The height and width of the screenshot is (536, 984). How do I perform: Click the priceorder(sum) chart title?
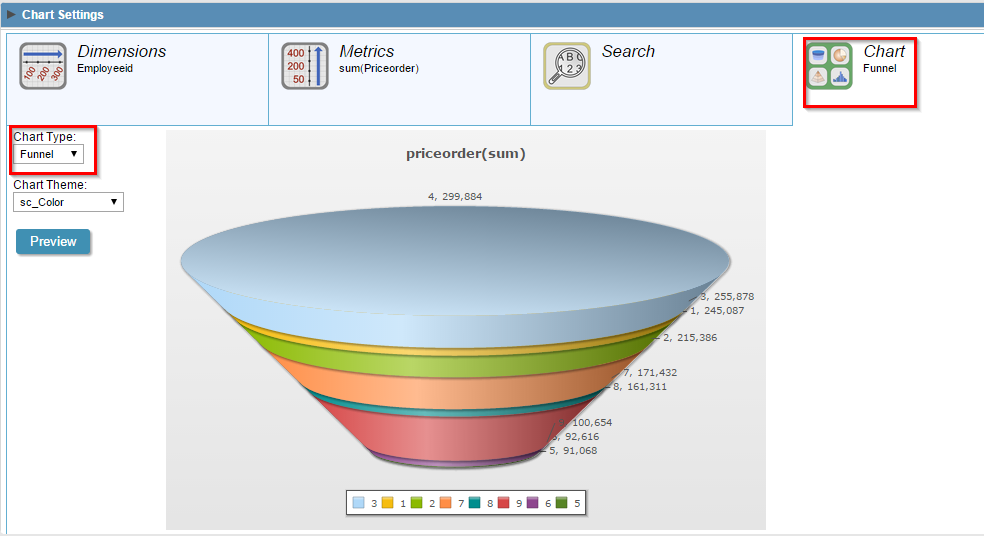click(x=465, y=153)
